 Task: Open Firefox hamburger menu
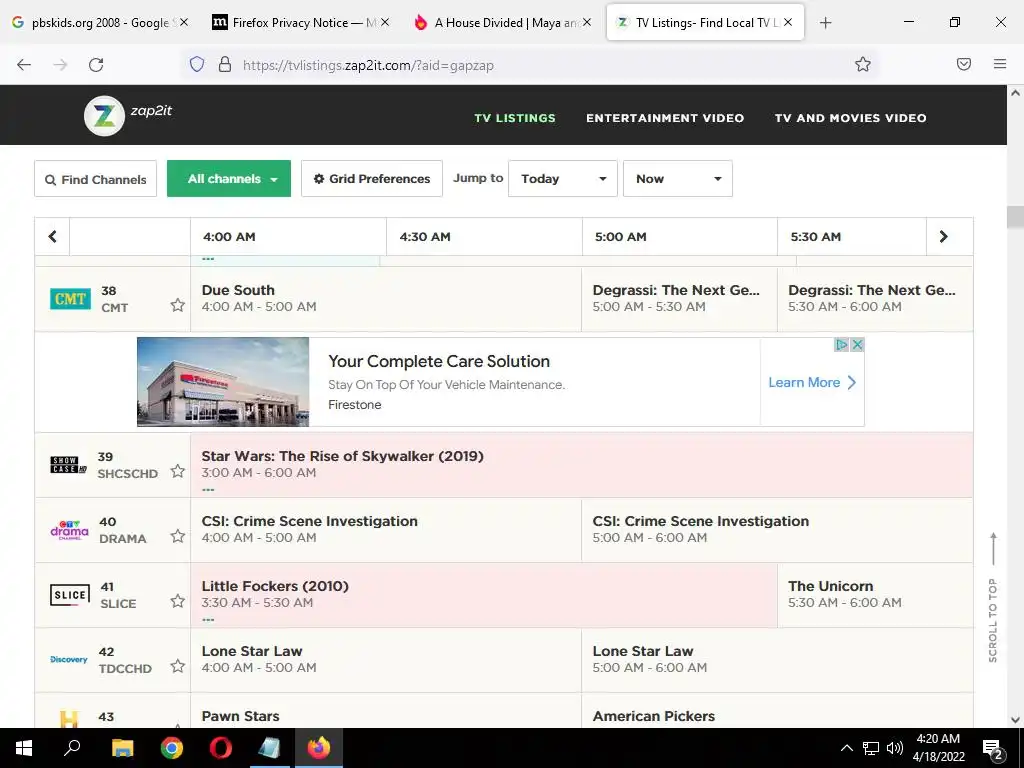pyautogui.click(x=1000, y=64)
